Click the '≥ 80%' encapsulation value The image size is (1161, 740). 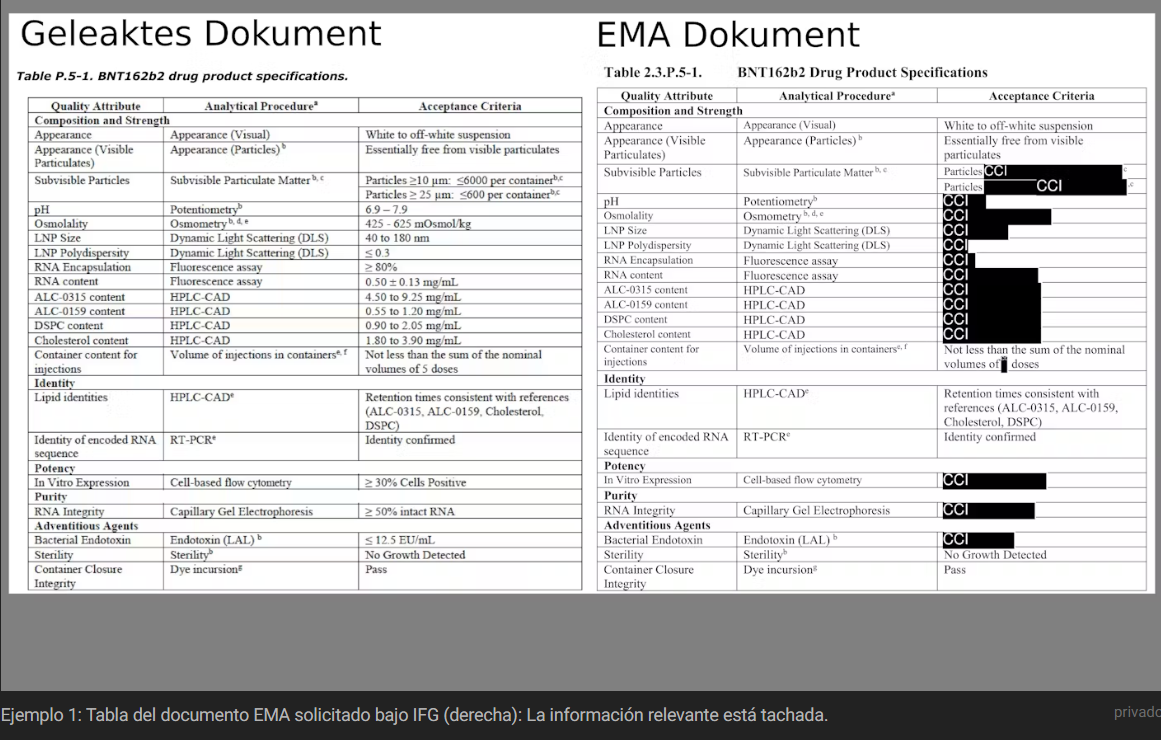pyautogui.click(x=381, y=267)
